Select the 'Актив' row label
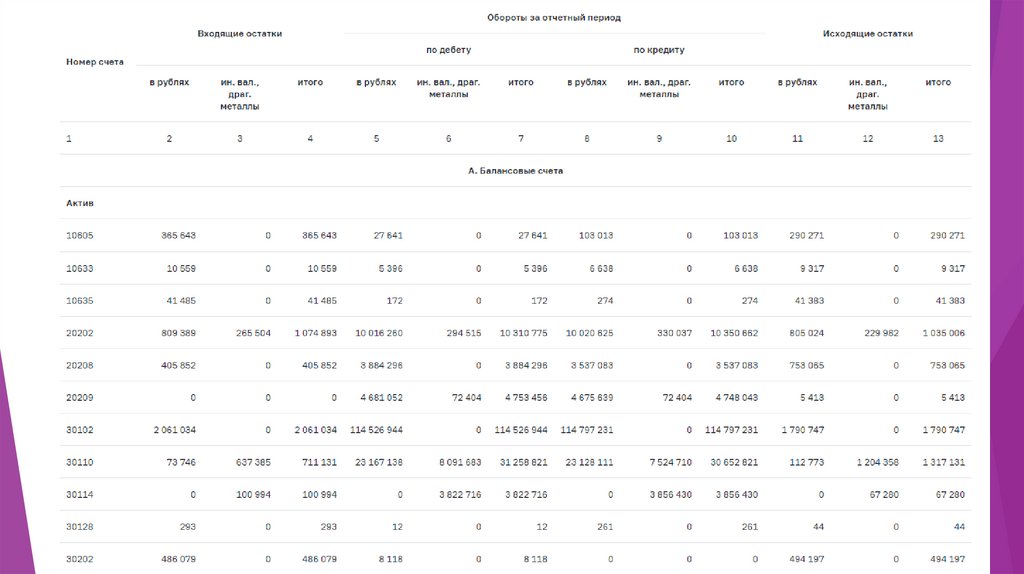This screenshot has height=574, width=1024. (80, 203)
